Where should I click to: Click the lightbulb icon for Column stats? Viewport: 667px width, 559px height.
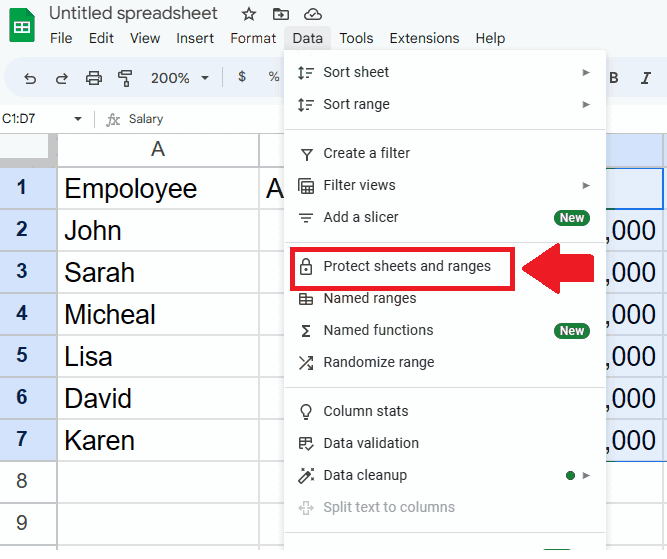(306, 412)
